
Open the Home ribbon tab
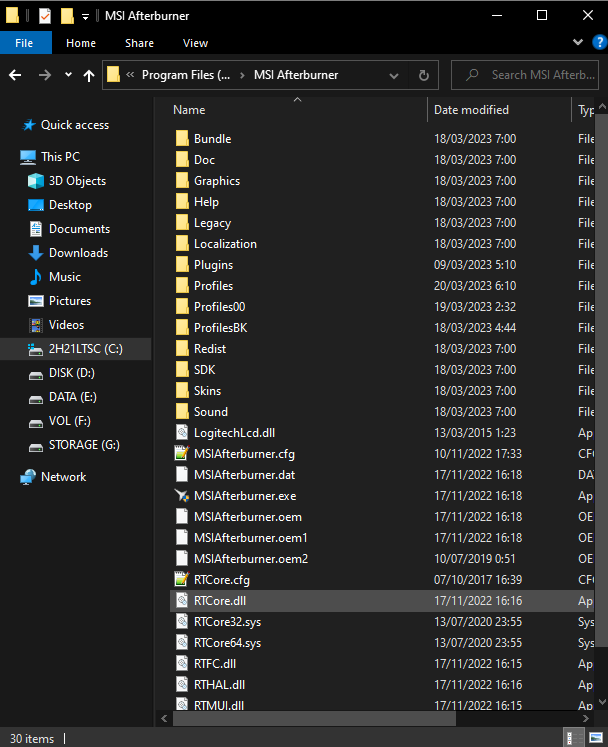pyautogui.click(x=81, y=43)
